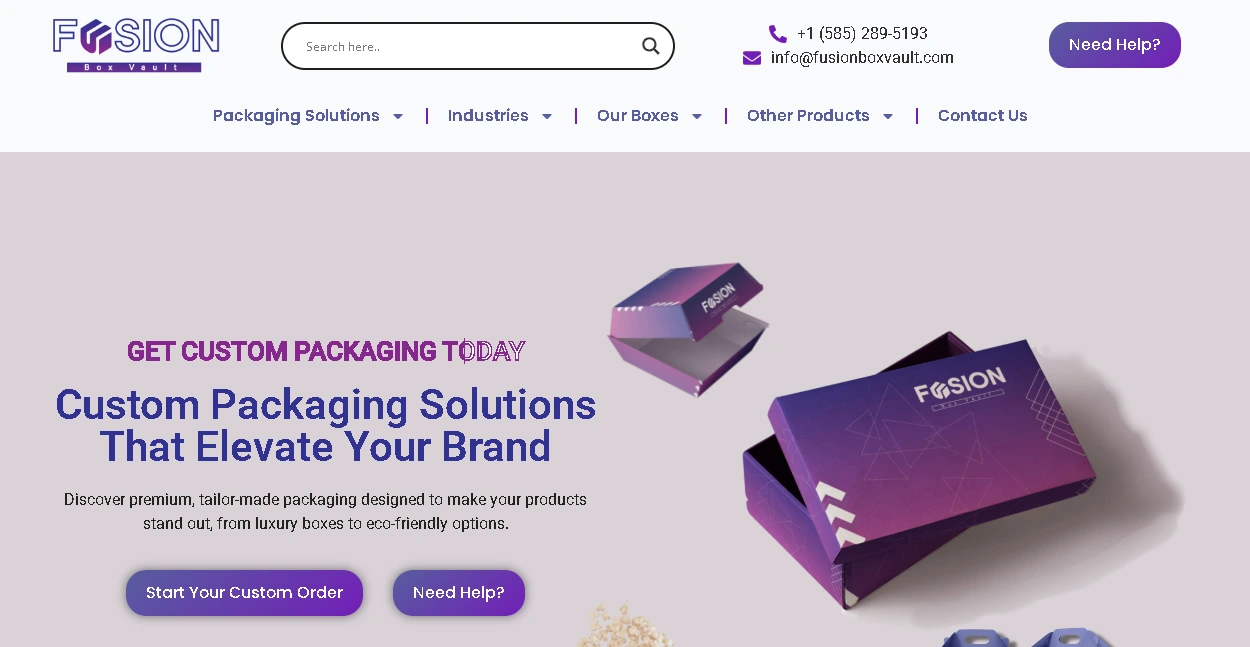Click Need Help? button below the hero text
Viewport: 1250px width, 647px height.
tap(458, 593)
